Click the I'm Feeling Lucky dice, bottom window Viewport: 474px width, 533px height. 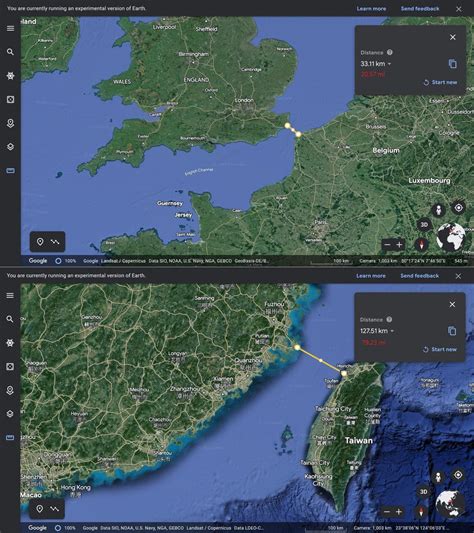(10, 366)
